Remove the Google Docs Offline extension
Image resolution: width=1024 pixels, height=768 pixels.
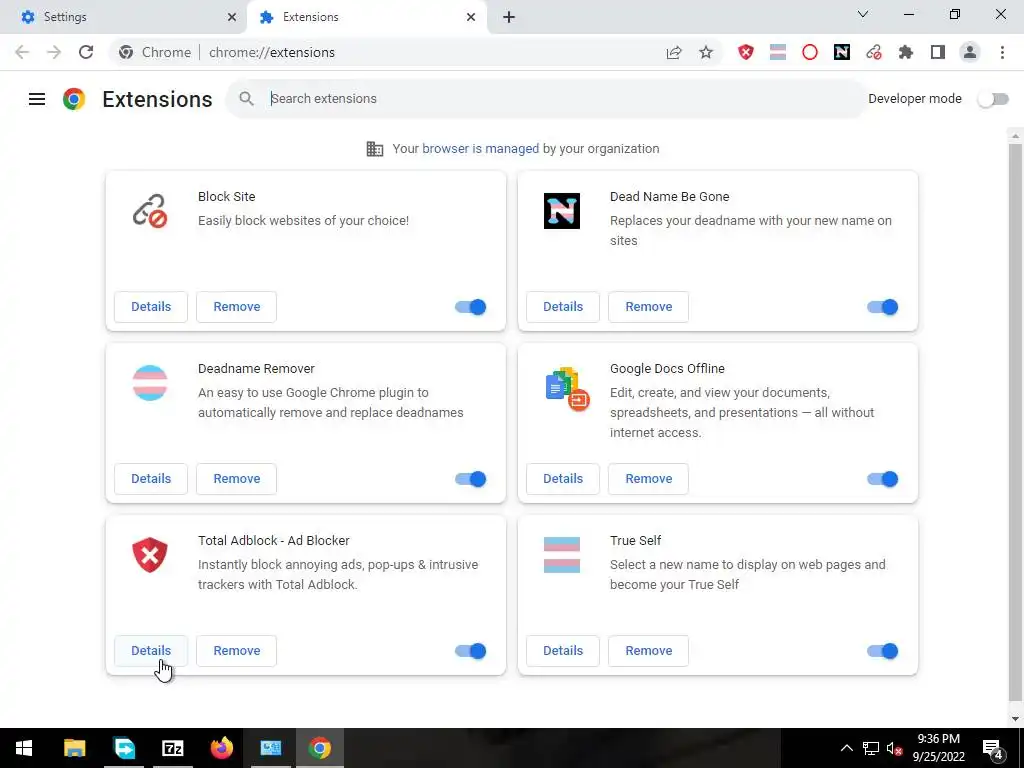tap(648, 479)
